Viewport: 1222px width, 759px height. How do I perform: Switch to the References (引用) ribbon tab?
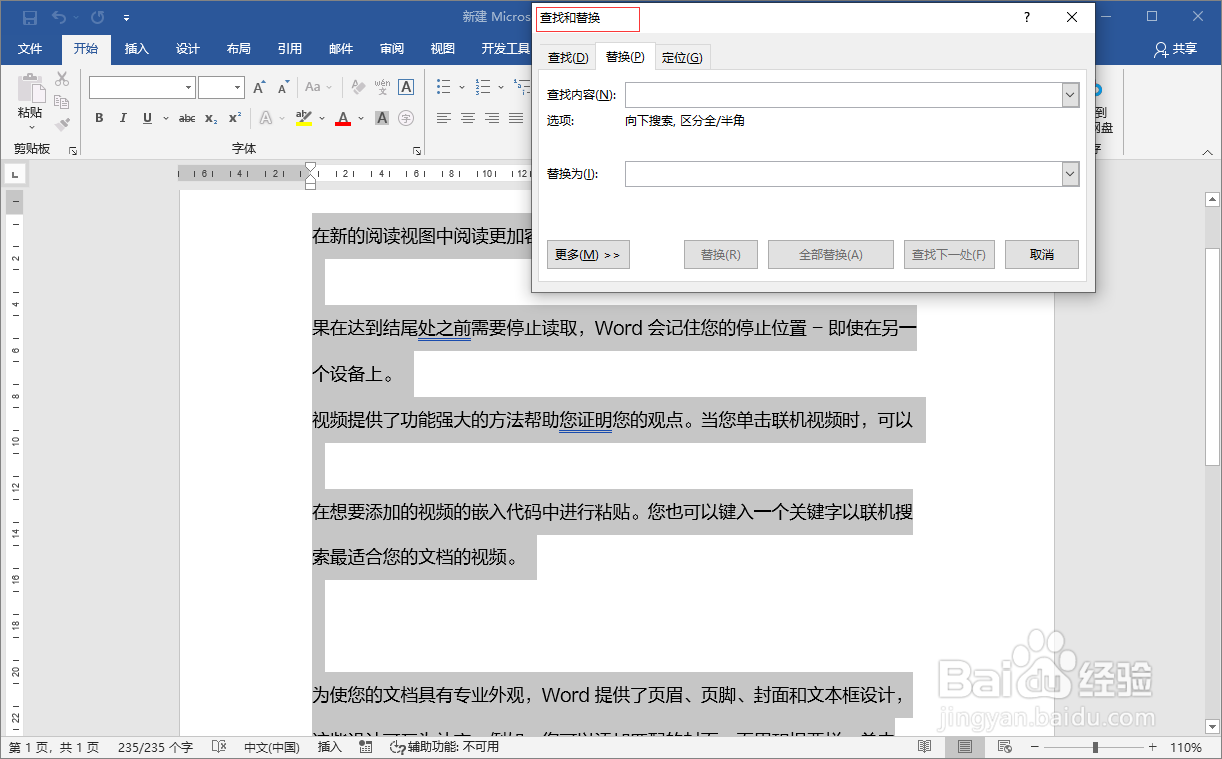290,49
